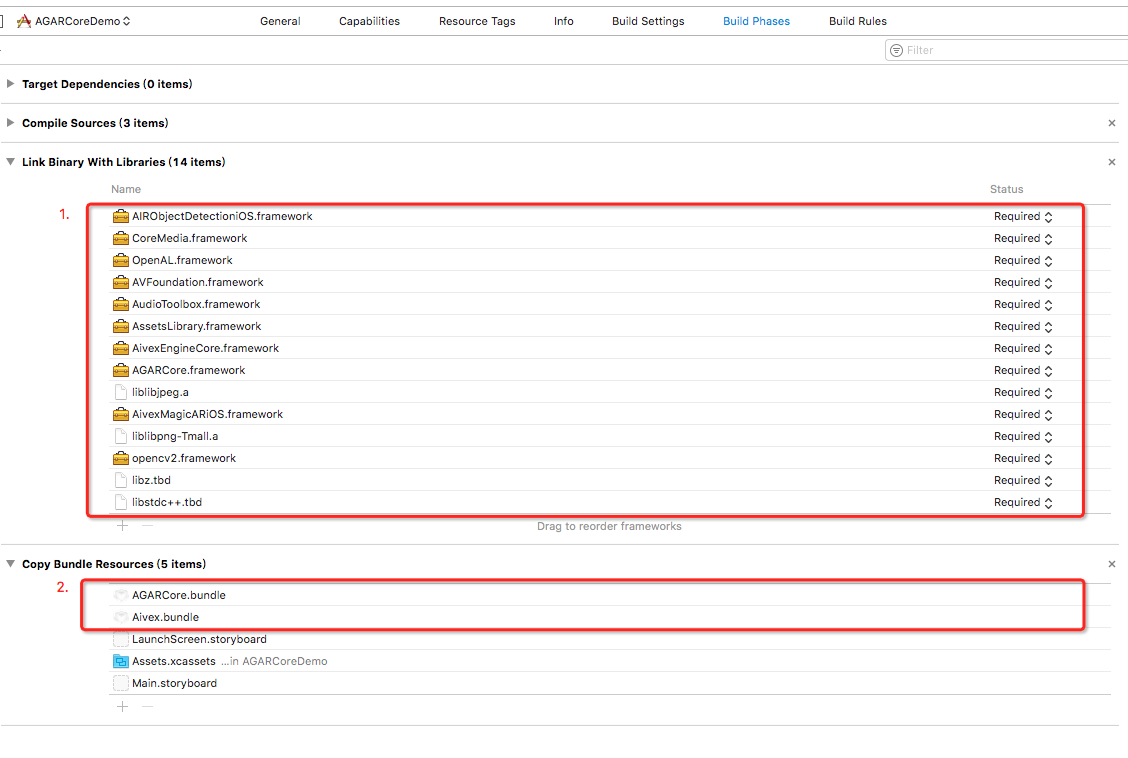Switch to the General tab
1128x758 pixels.
[x=280, y=21]
